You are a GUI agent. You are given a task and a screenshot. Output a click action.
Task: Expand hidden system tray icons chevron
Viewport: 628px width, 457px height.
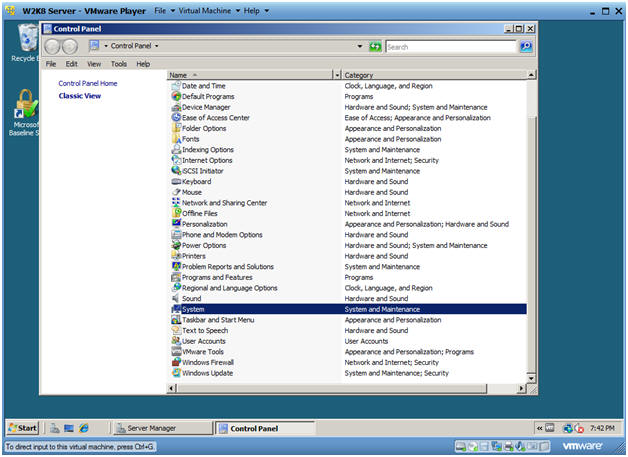[x=539, y=428]
